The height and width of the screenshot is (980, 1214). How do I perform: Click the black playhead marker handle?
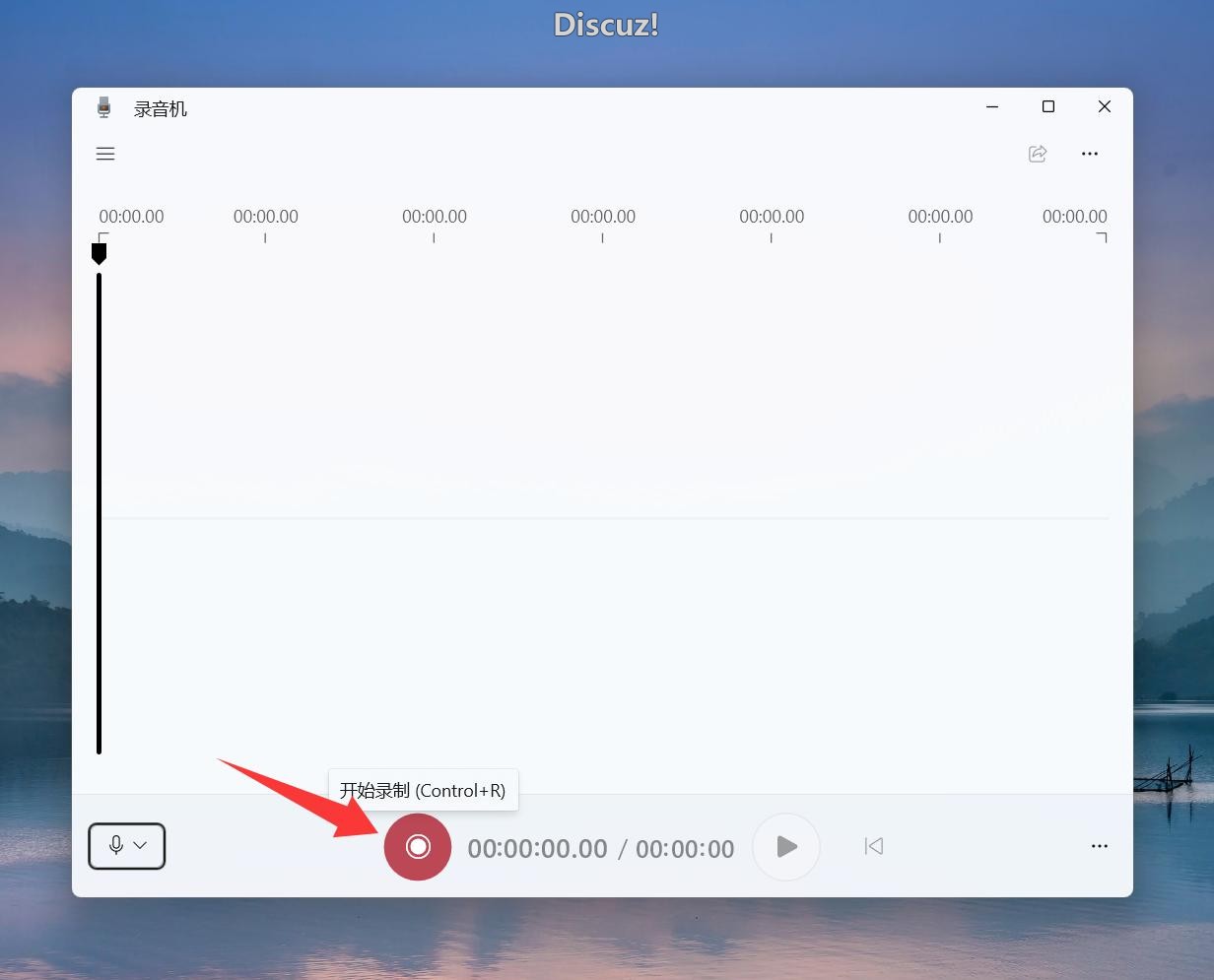pos(99,253)
